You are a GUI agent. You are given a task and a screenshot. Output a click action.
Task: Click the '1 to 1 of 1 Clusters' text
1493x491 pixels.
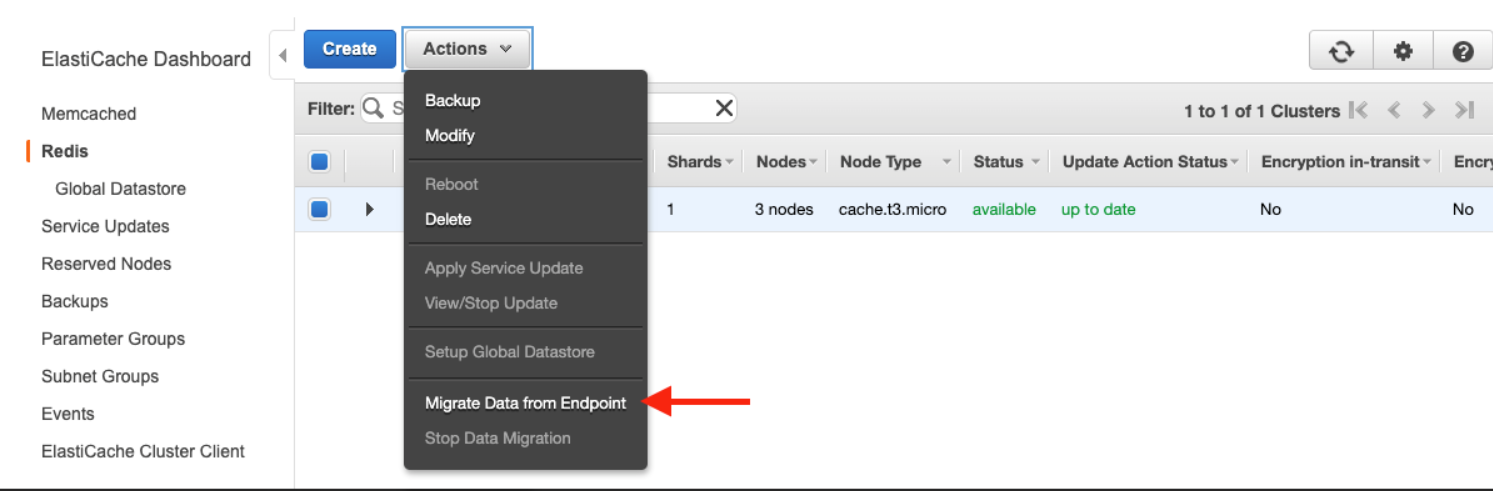pyautogui.click(x=1262, y=111)
